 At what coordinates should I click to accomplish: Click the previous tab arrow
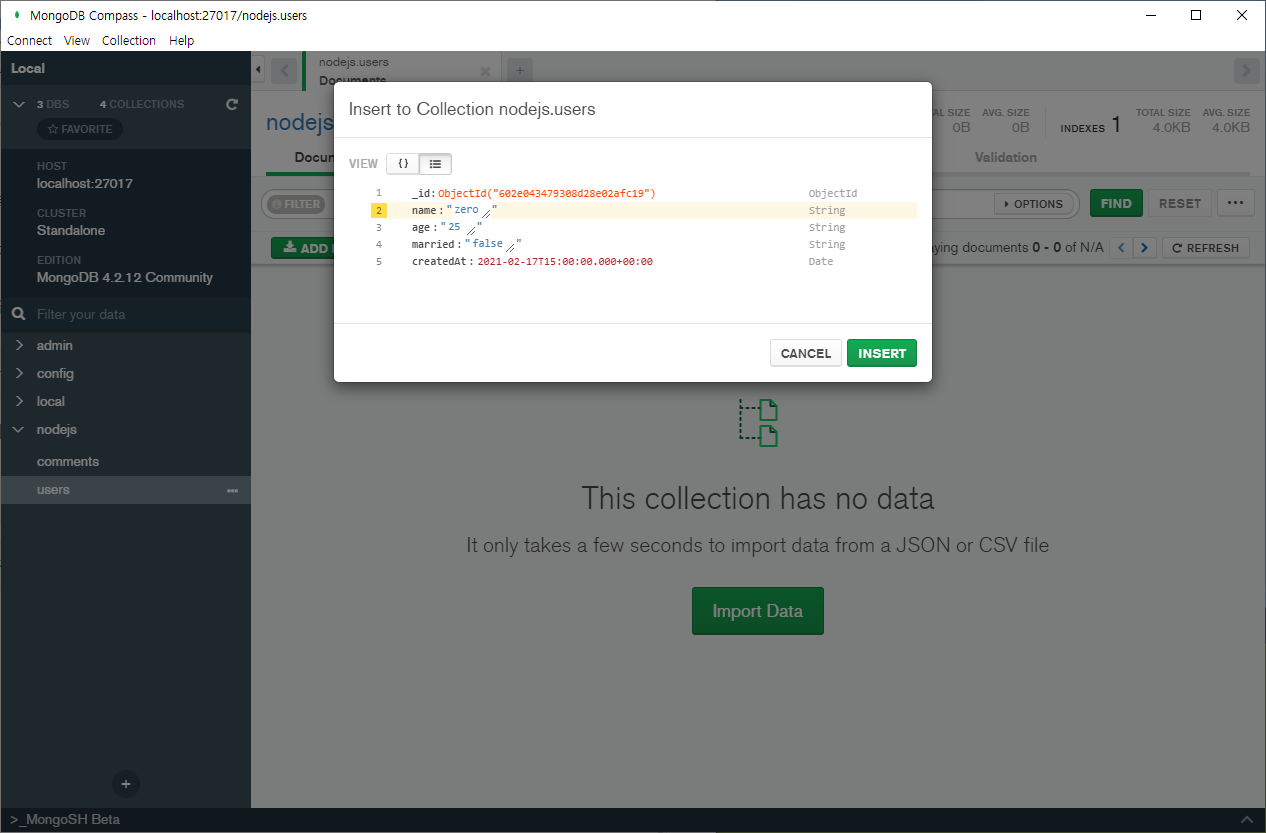click(x=284, y=71)
